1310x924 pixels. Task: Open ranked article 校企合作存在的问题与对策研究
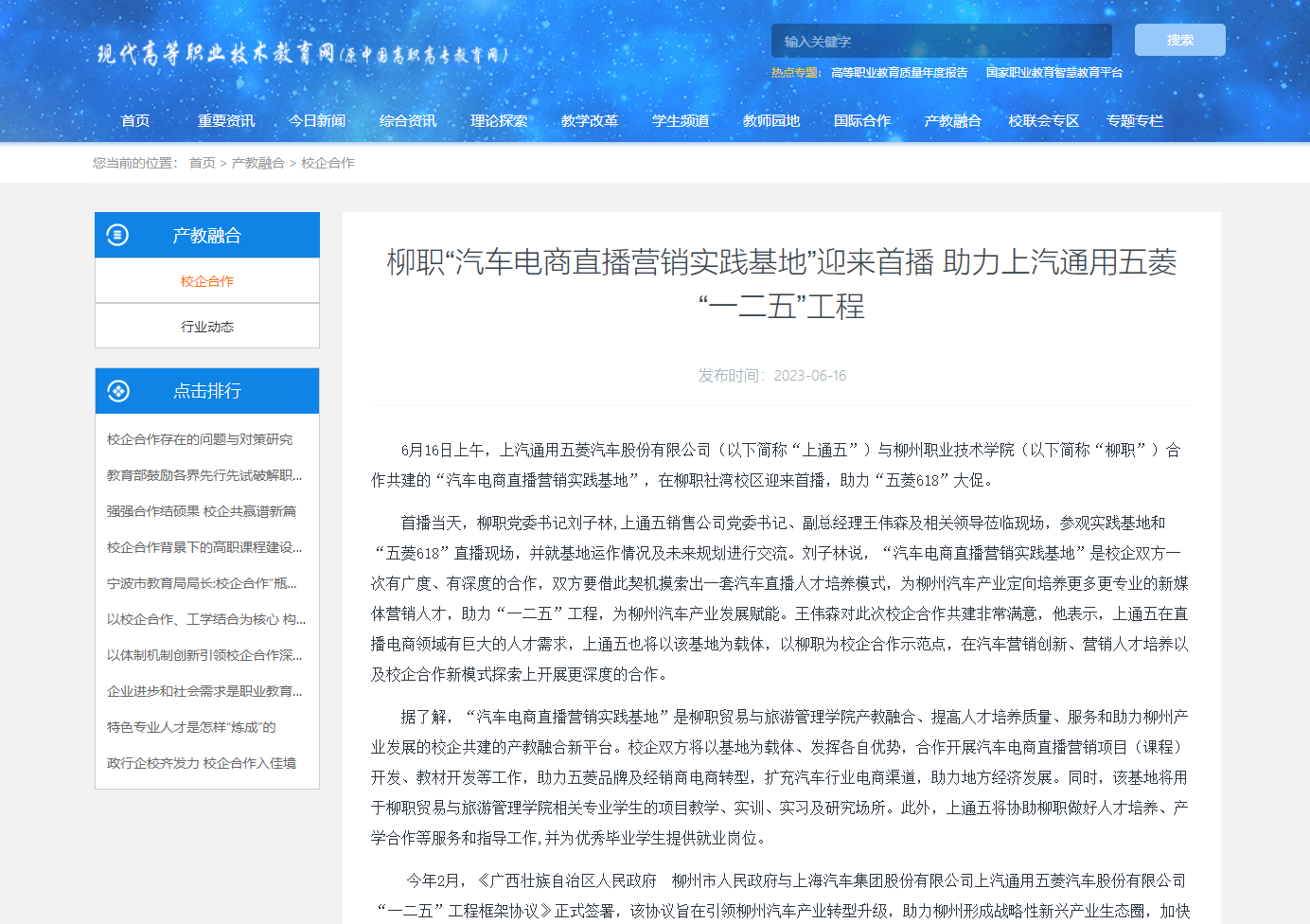click(200, 439)
